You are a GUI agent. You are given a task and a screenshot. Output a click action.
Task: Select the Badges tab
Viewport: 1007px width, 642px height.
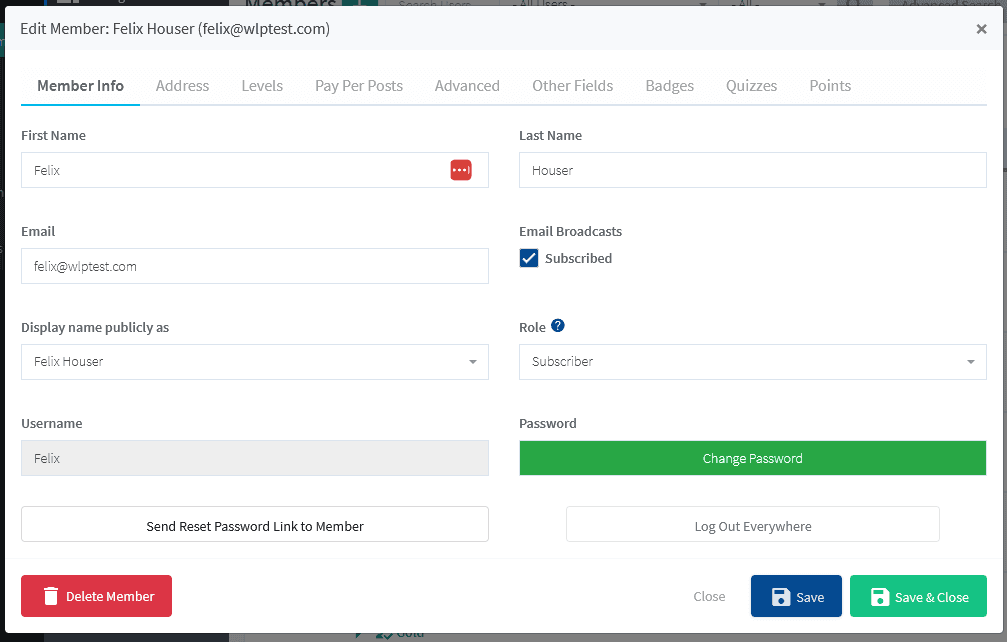coord(669,86)
